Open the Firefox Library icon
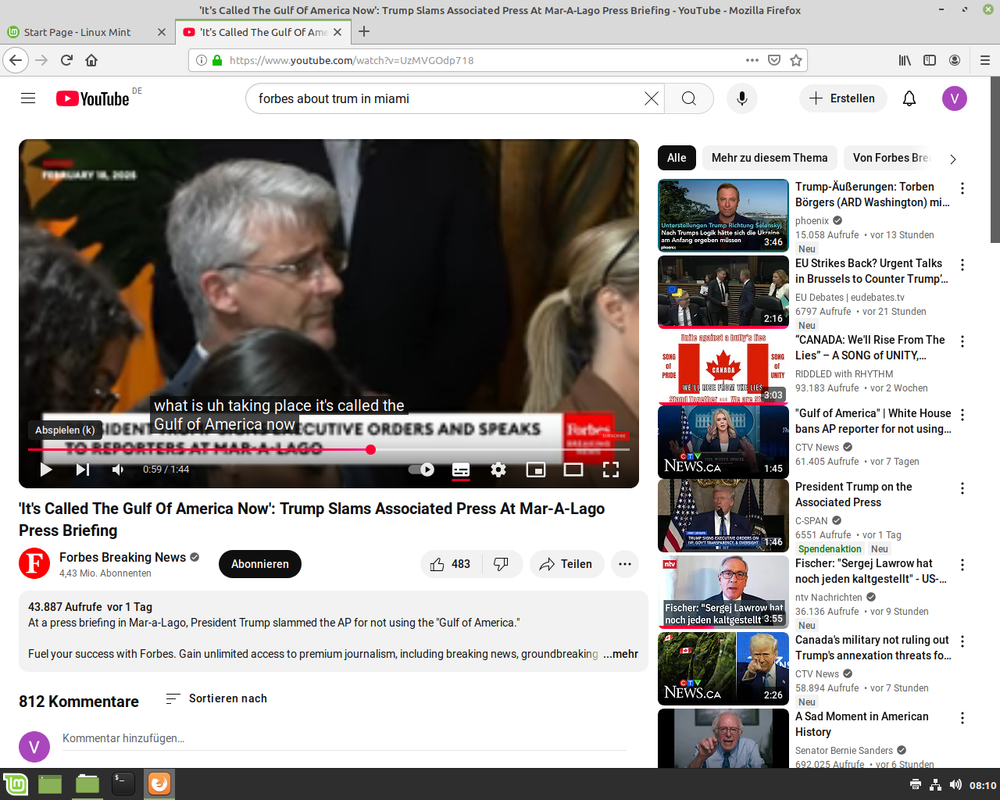 [x=904, y=60]
